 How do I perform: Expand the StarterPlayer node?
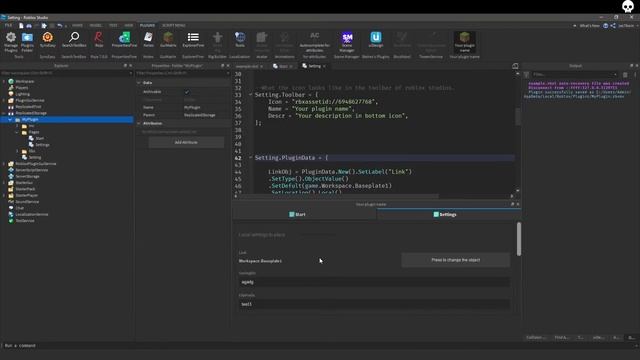(x=4, y=195)
